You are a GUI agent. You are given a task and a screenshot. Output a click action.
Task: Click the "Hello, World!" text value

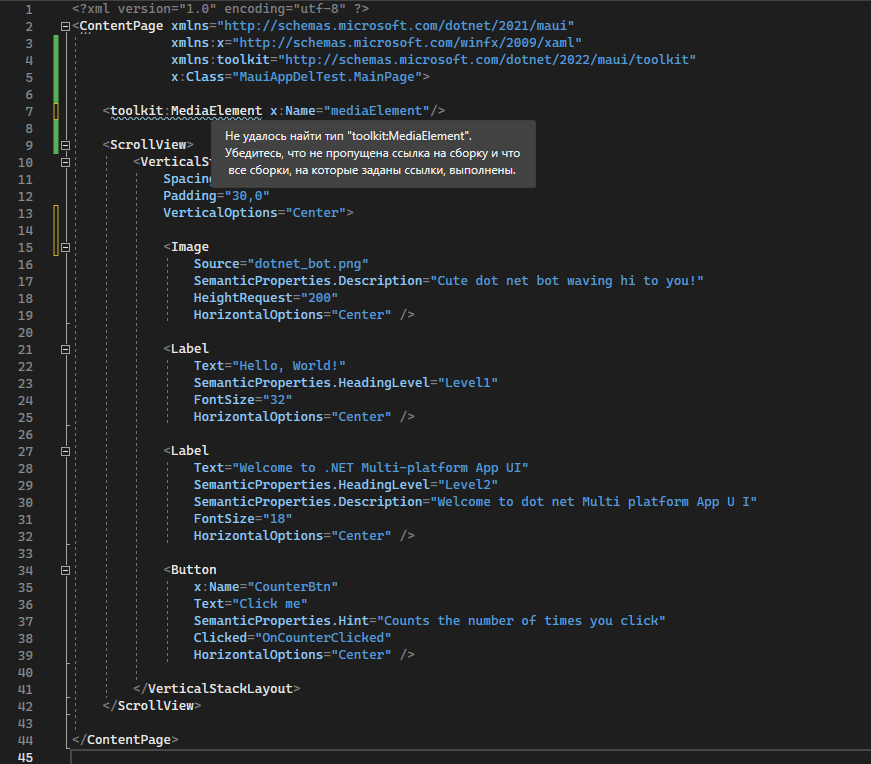[x=288, y=366]
